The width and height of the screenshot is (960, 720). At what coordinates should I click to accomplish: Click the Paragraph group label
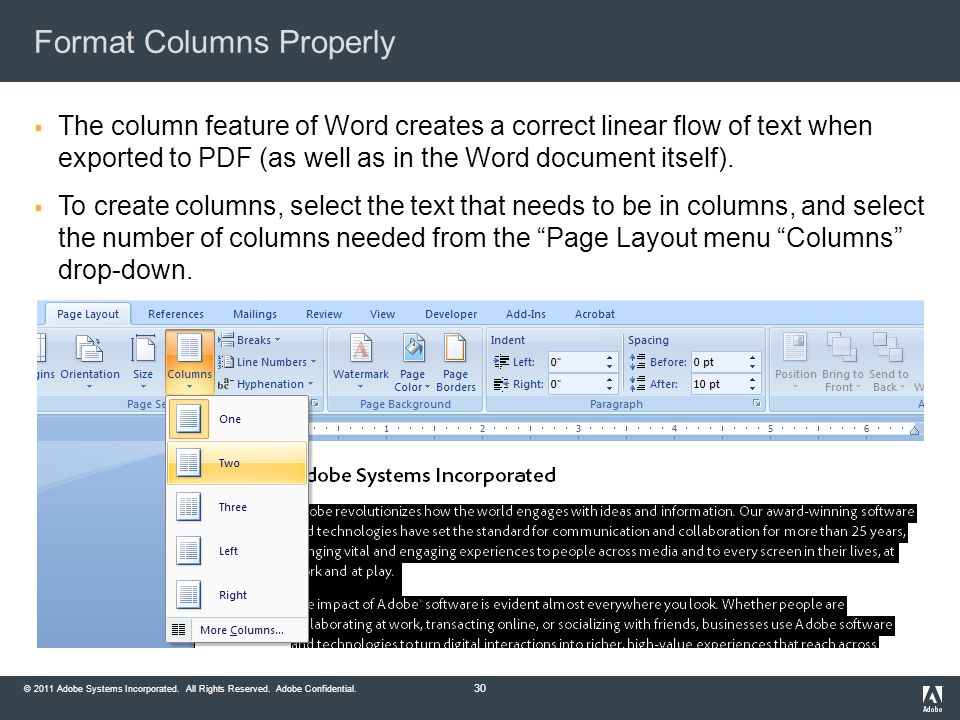616,404
